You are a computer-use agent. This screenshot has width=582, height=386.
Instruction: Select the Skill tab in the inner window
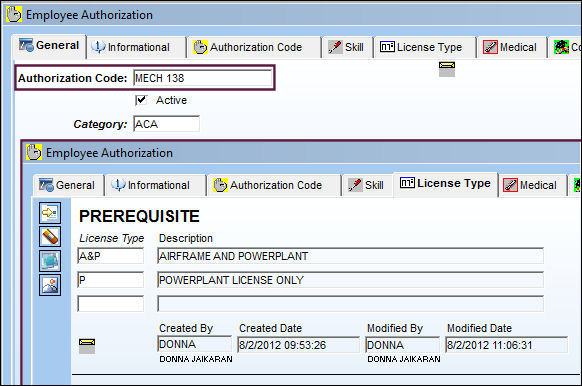pyautogui.click(x=367, y=185)
